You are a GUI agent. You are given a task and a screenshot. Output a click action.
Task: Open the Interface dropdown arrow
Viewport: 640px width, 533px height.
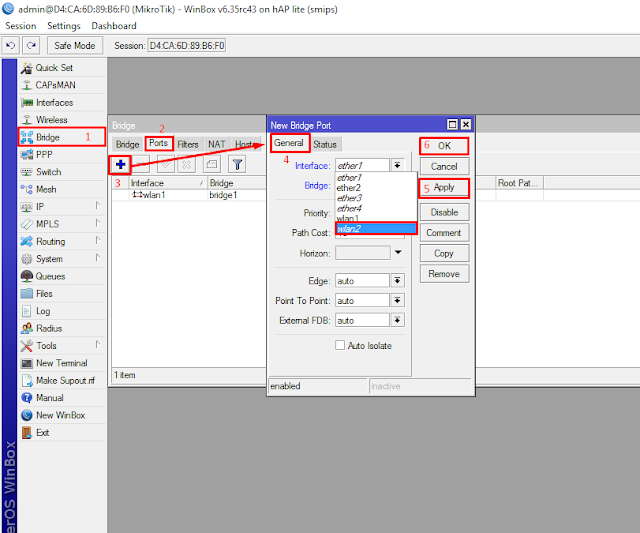point(397,165)
